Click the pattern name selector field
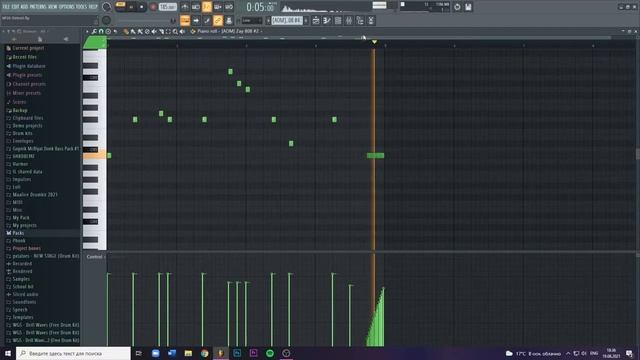The image size is (640, 360). point(287,20)
